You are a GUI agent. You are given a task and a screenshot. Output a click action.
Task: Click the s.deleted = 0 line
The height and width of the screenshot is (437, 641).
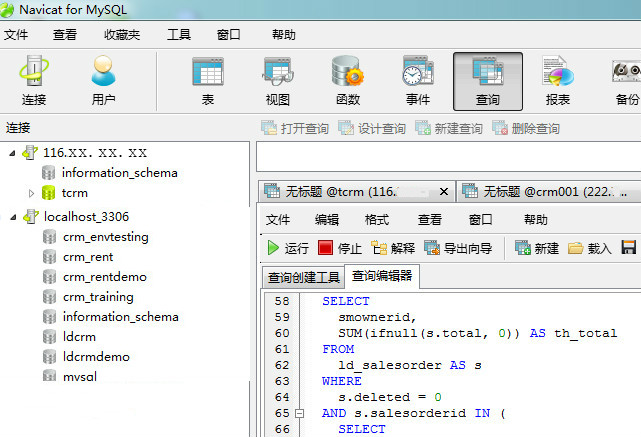pos(390,397)
